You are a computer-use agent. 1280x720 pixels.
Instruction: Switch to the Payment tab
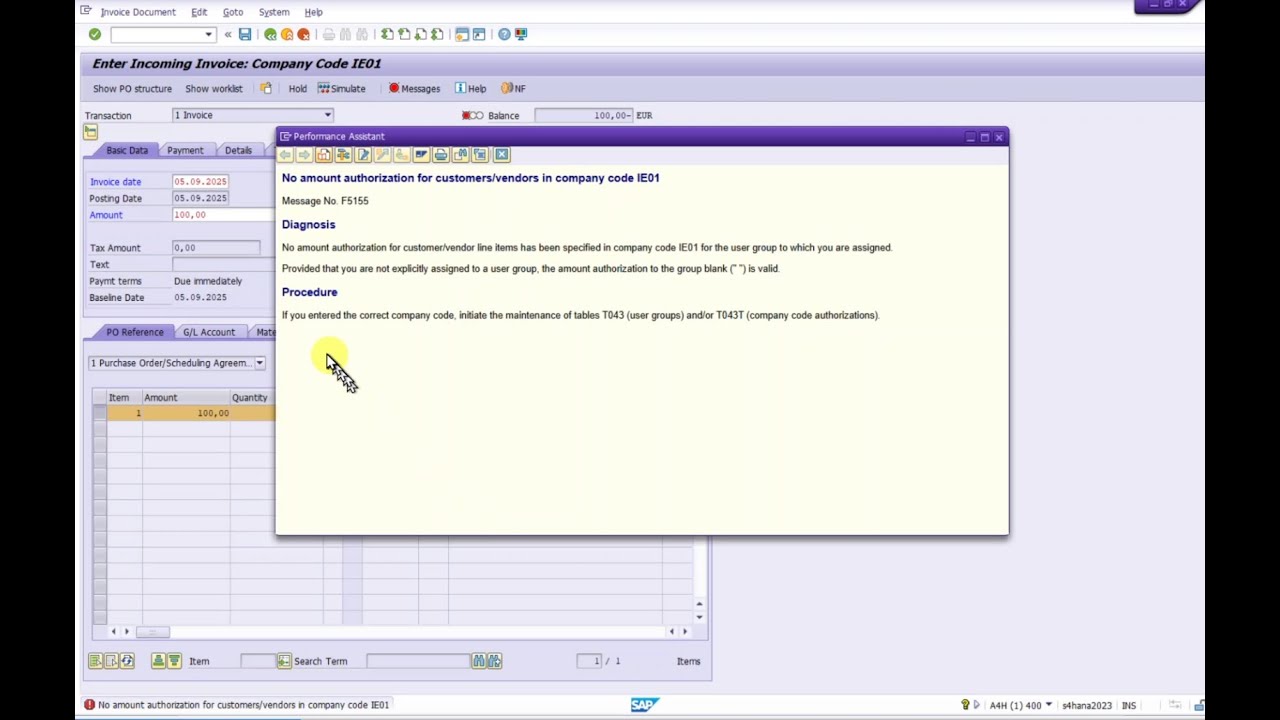click(185, 150)
